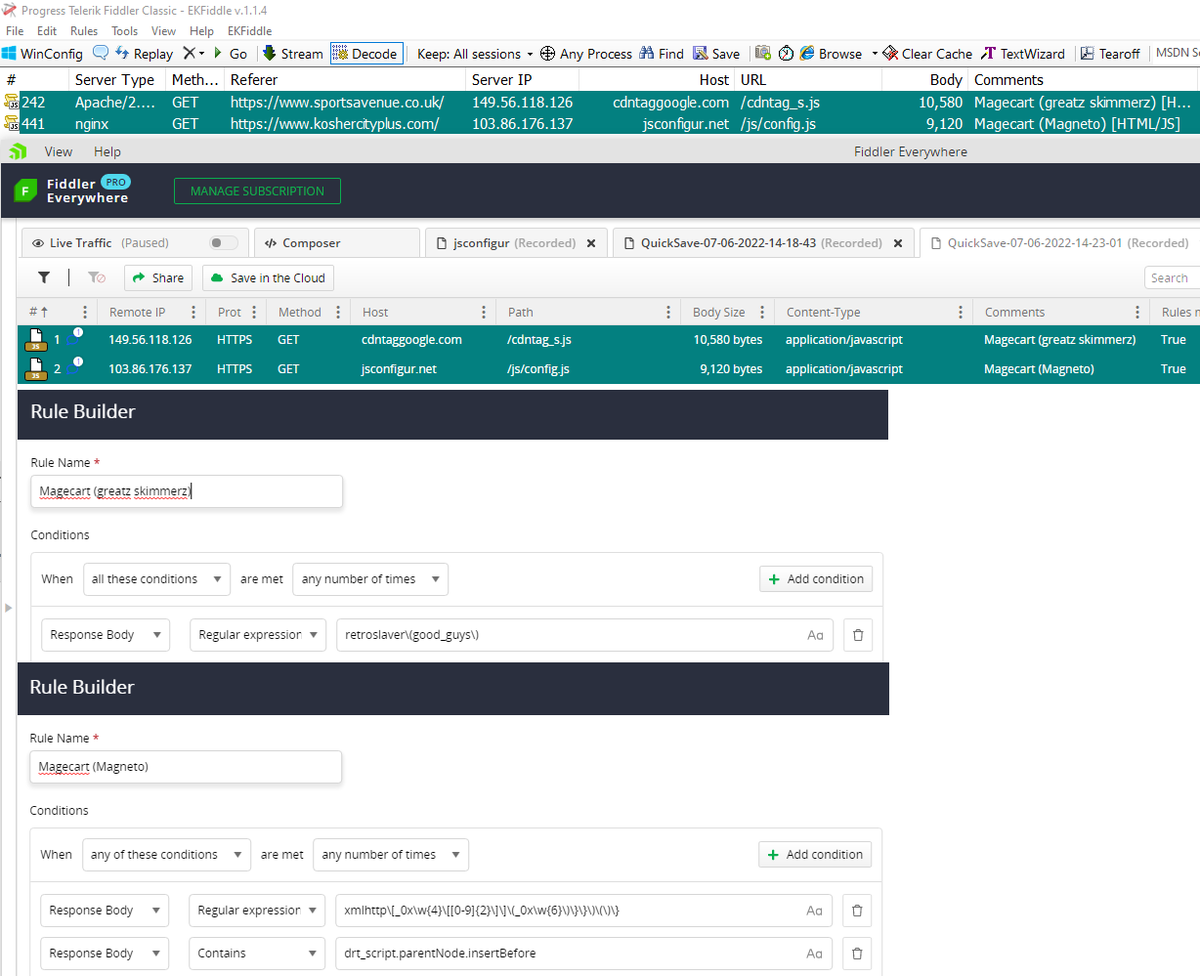Toggle case sensitivity on retroslaver condition

(815, 635)
